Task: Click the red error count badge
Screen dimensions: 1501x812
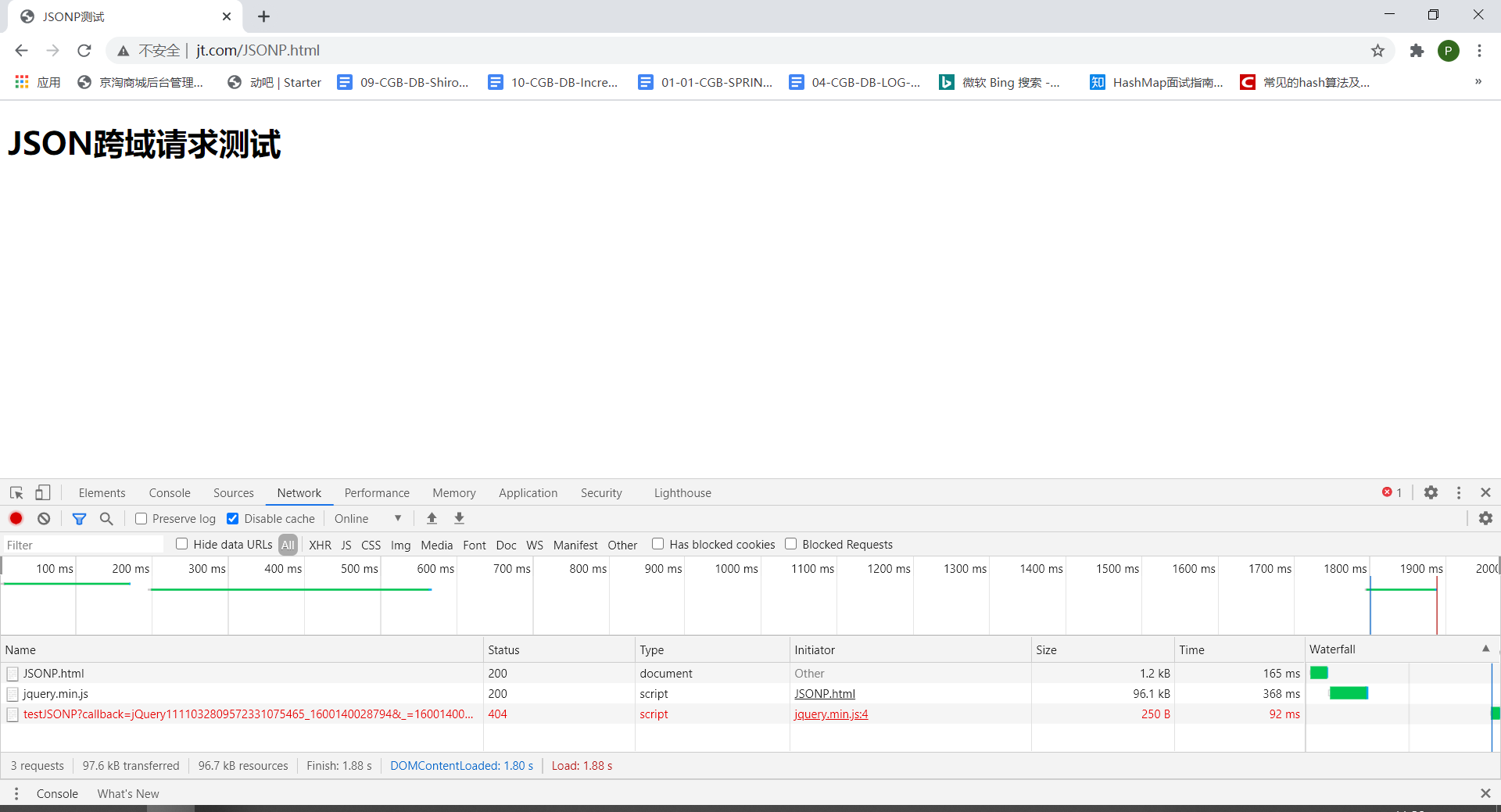Action: [x=1392, y=492]
